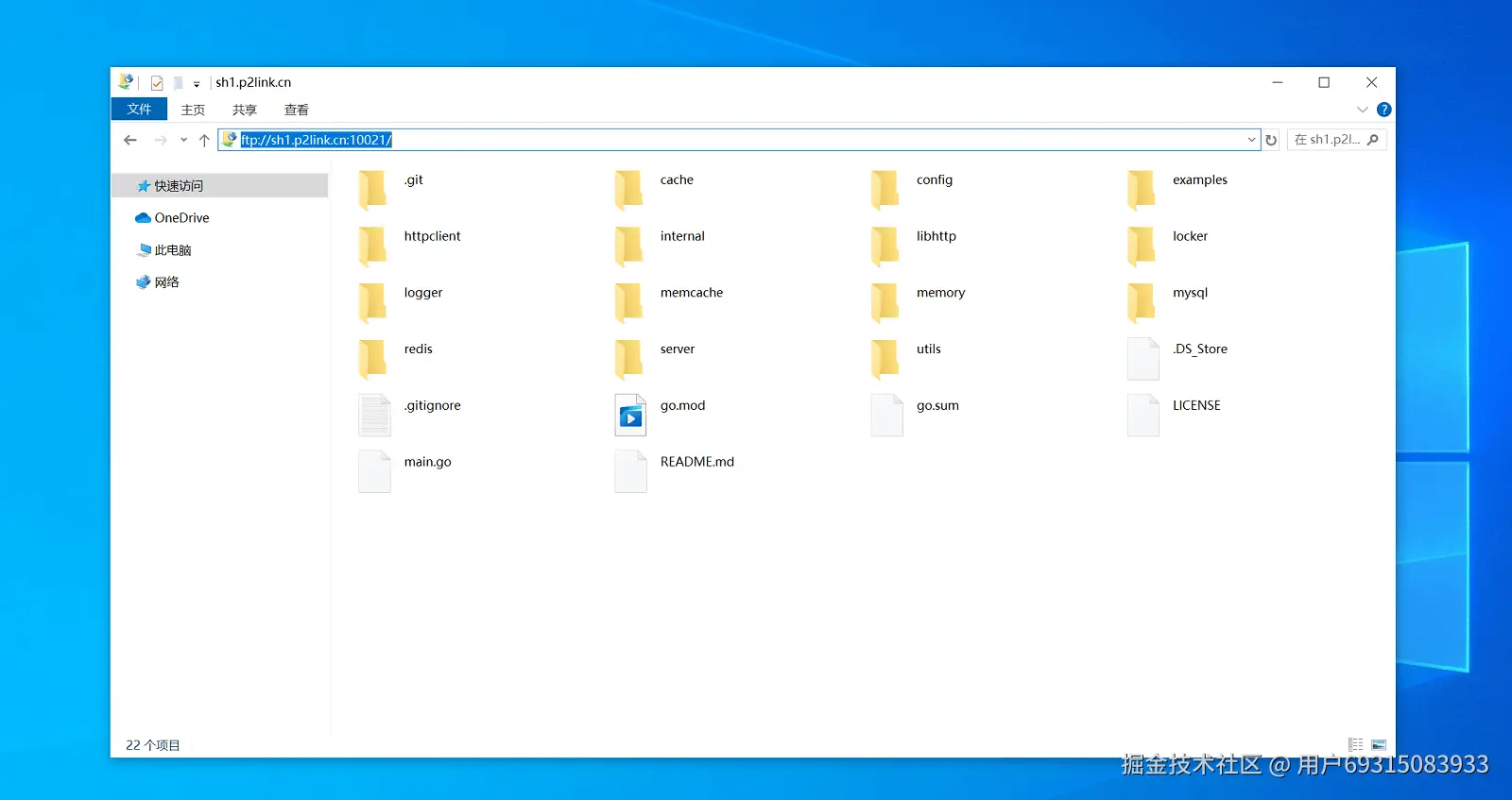Screen dimensions: 1512x800
Task: Open the Help question mark icon
Action: coord(1383,110)
